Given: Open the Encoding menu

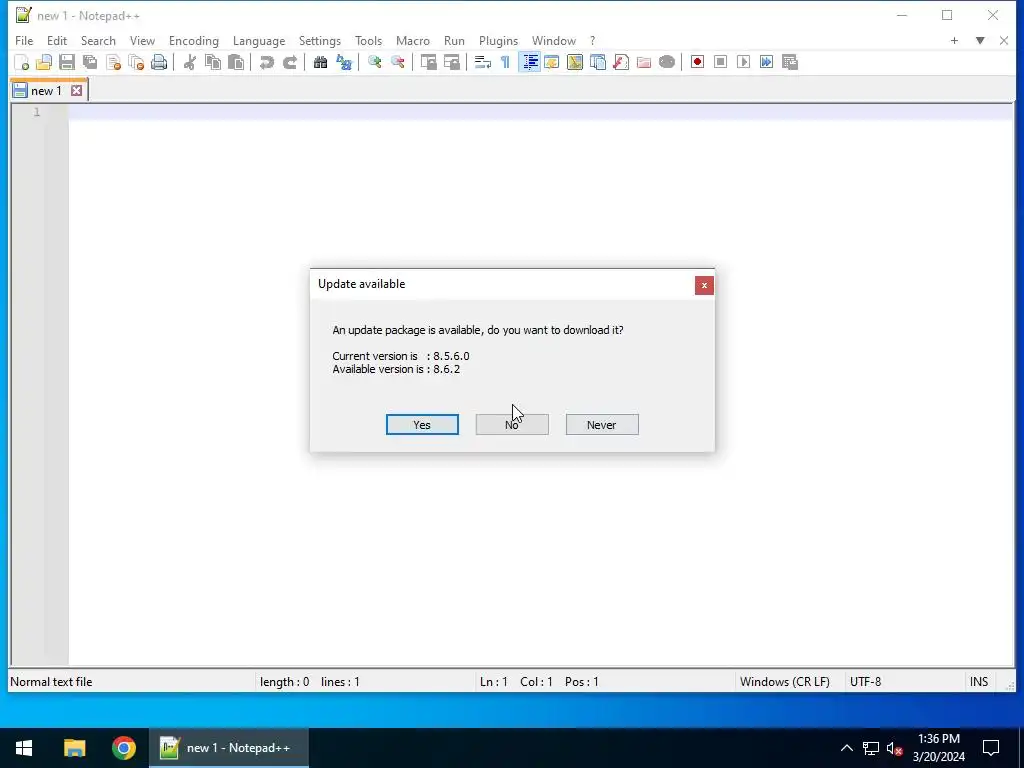Looking at the screenshot, I should tap(194, 40).
